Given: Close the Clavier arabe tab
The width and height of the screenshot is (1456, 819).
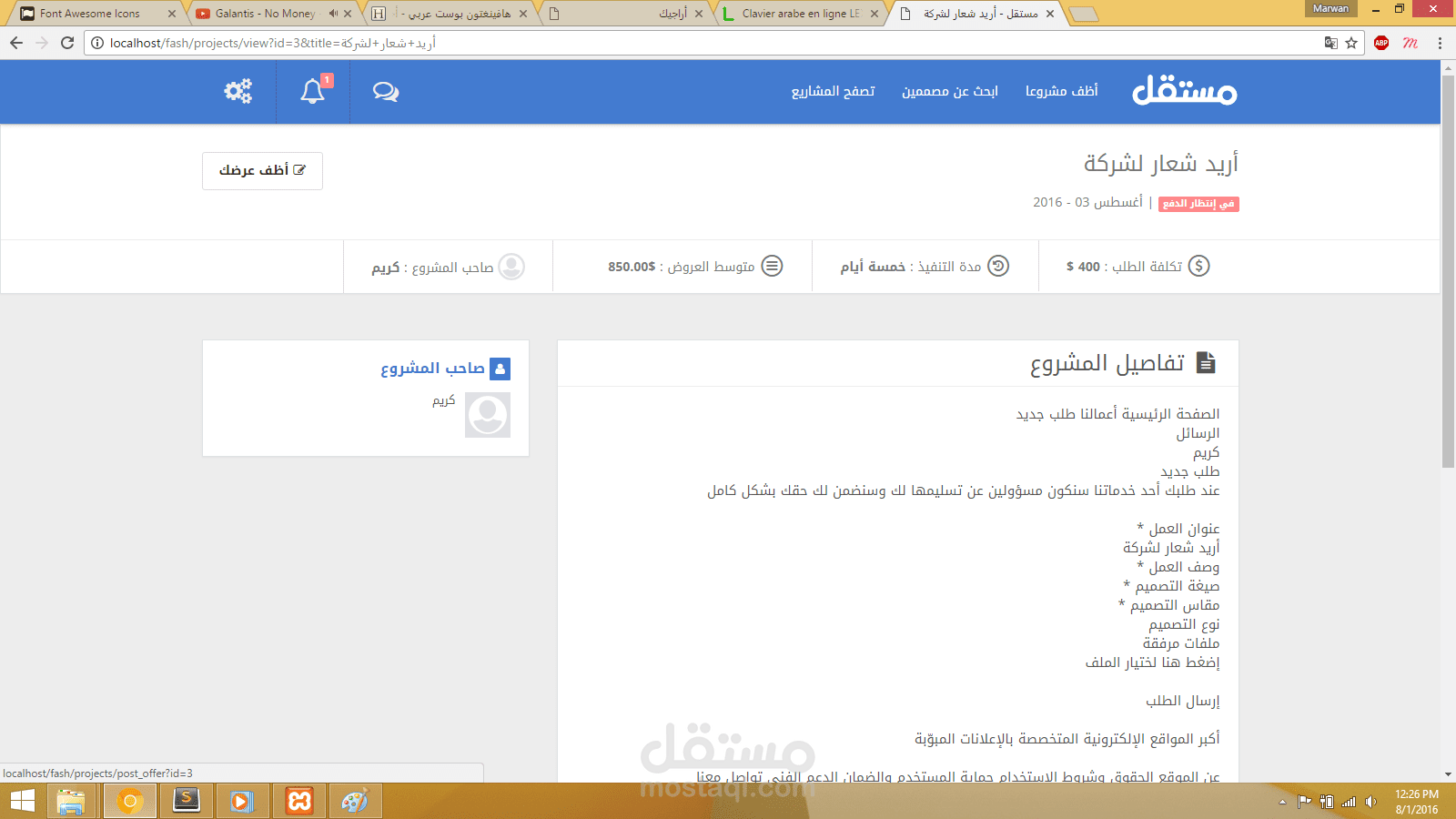Looking at the screenshot, I should click(875, 14).
